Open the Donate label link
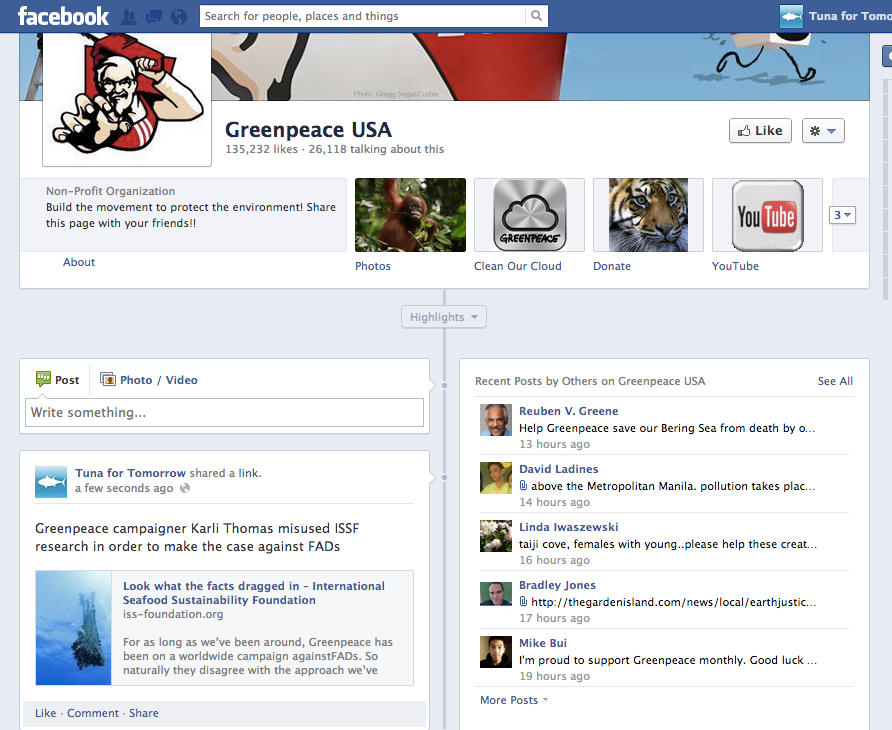The image size is (892, 730). point(612,266)
